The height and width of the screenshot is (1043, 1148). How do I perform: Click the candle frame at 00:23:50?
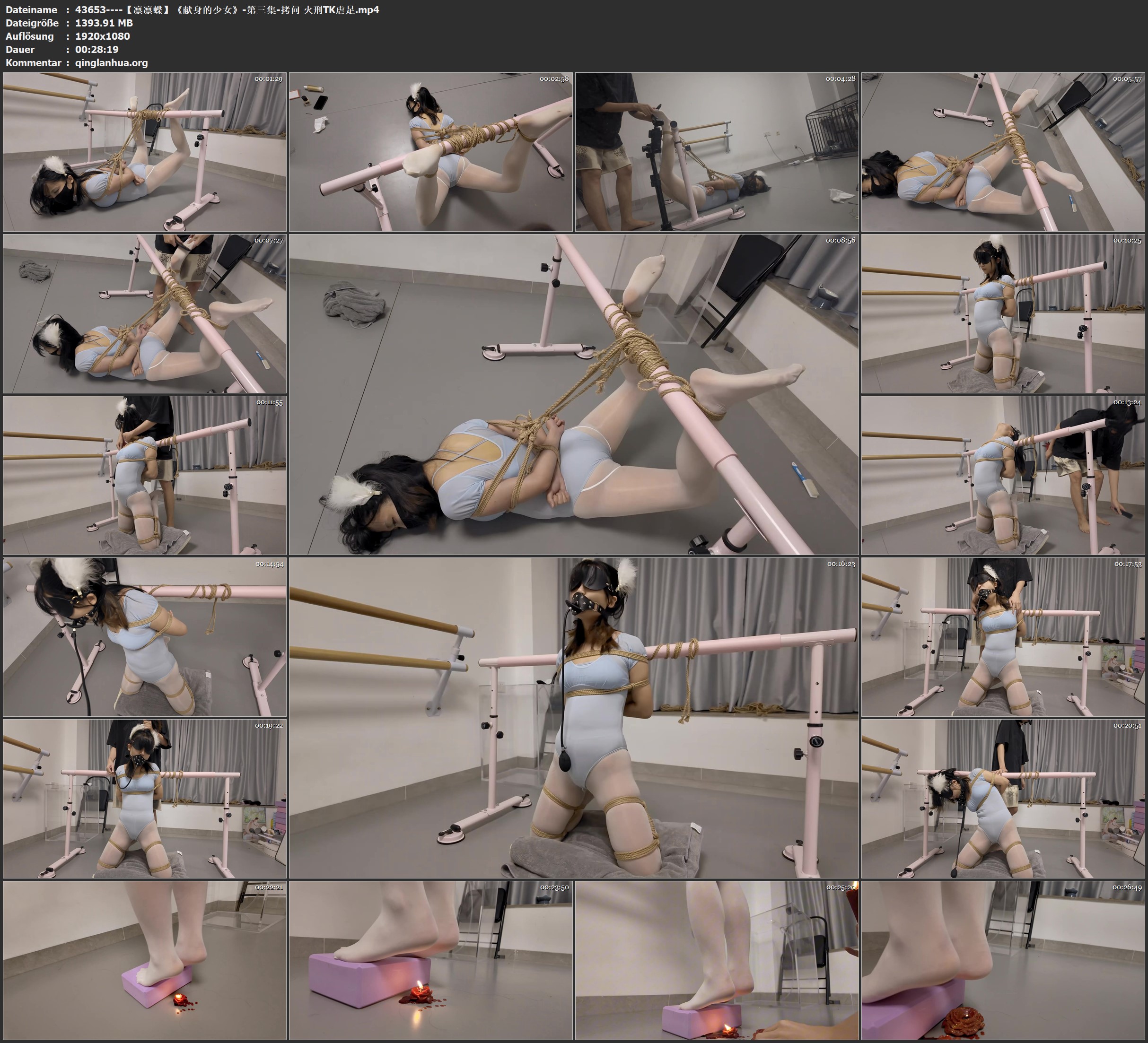pyautogui.click(x=430, y=960)
